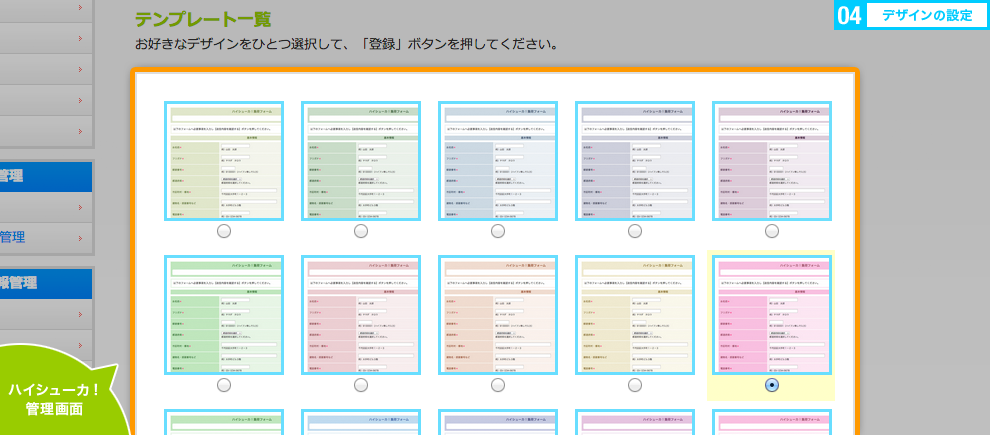Image resolution: width=990 pixels, height=435 pixels.
Task: Select radio button under gray-purple template
Action: click(635, 231)
